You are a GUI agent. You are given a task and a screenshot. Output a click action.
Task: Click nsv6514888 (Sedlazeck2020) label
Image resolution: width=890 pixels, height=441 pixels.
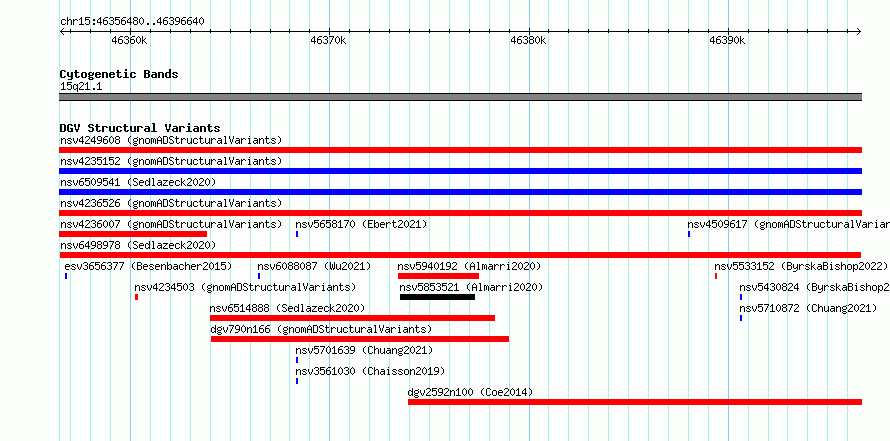coord(287,308)
